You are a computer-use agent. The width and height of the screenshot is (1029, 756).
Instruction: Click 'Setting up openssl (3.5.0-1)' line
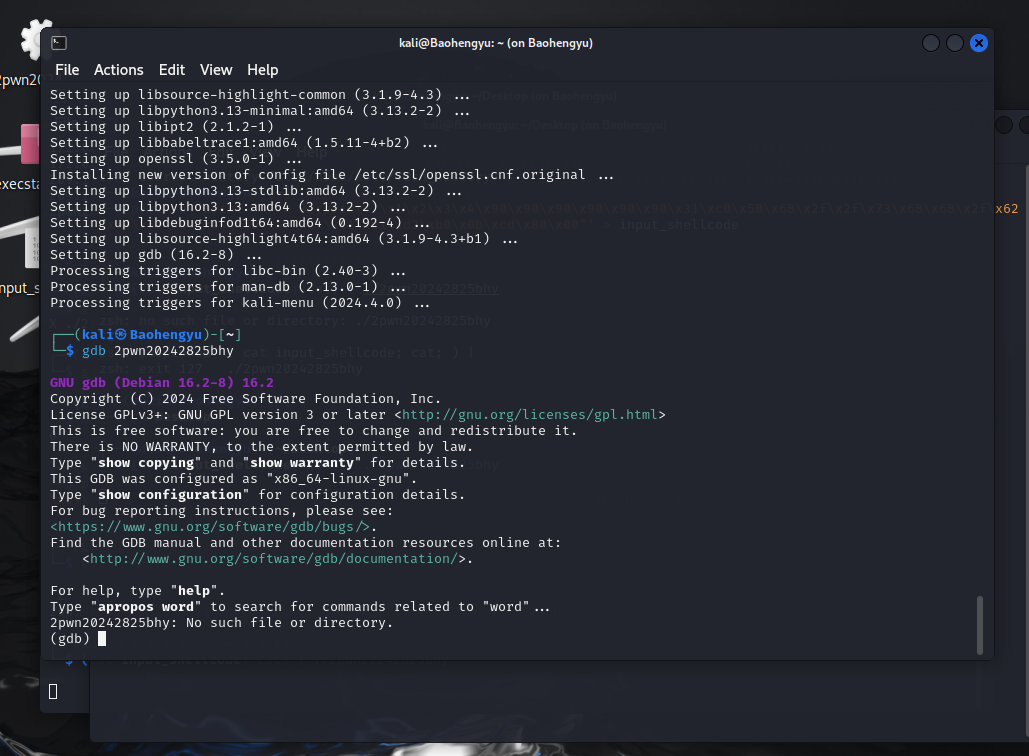tap(176, 159)
